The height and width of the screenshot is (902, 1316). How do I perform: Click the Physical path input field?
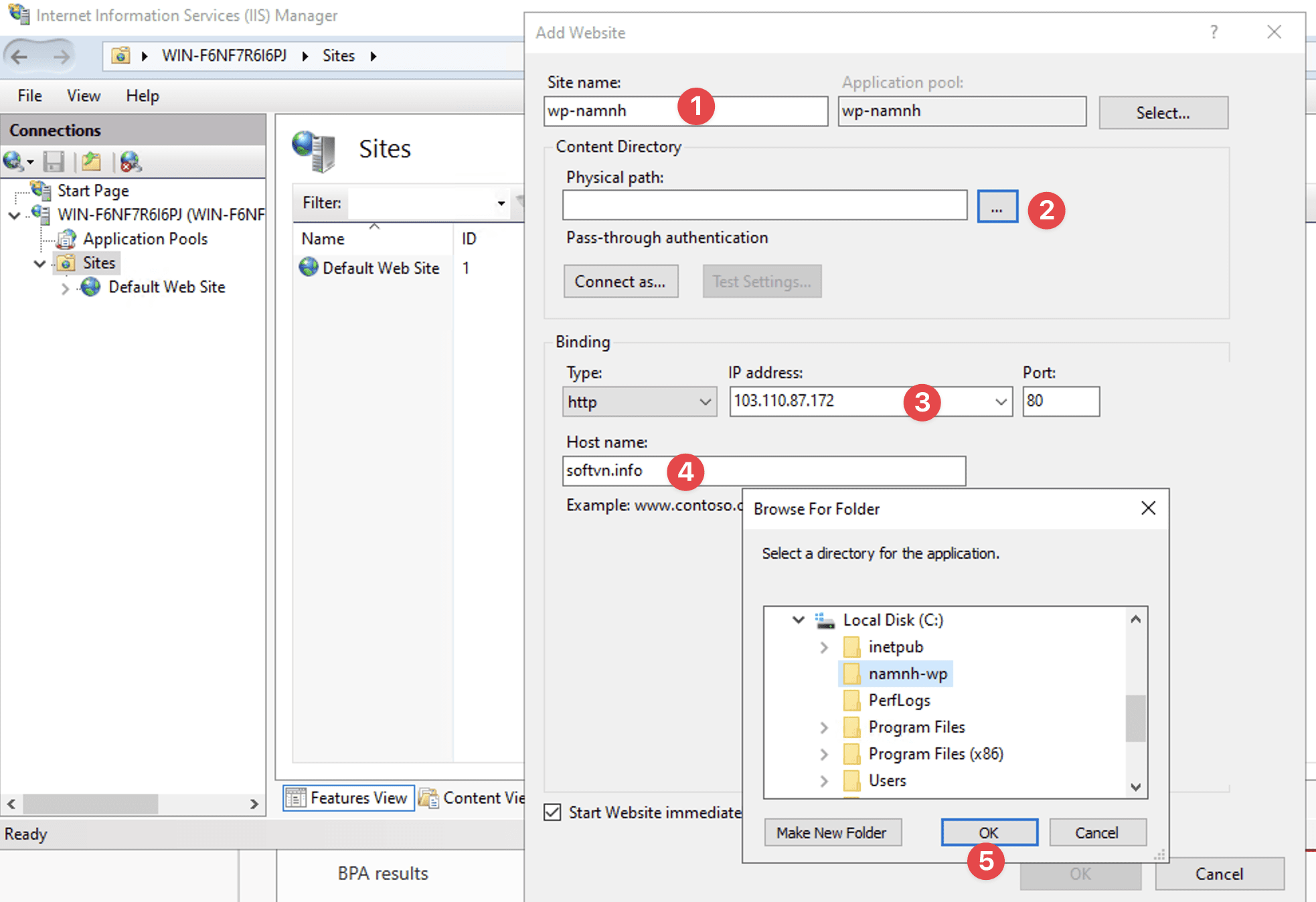point(764,205)
